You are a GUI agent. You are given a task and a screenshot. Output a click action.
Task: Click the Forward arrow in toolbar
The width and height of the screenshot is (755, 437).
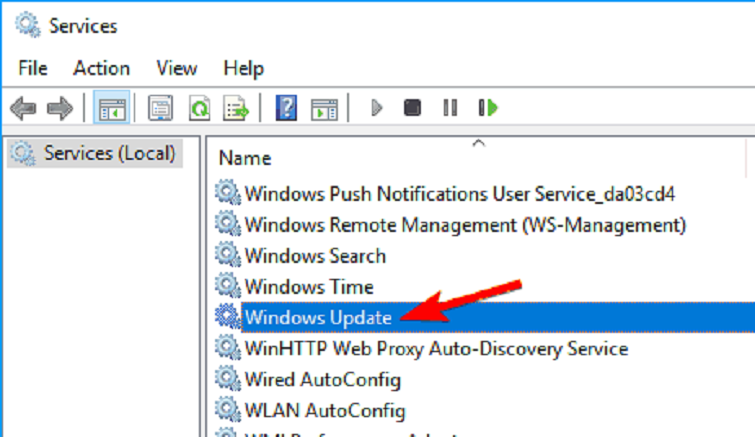(60, 108)
